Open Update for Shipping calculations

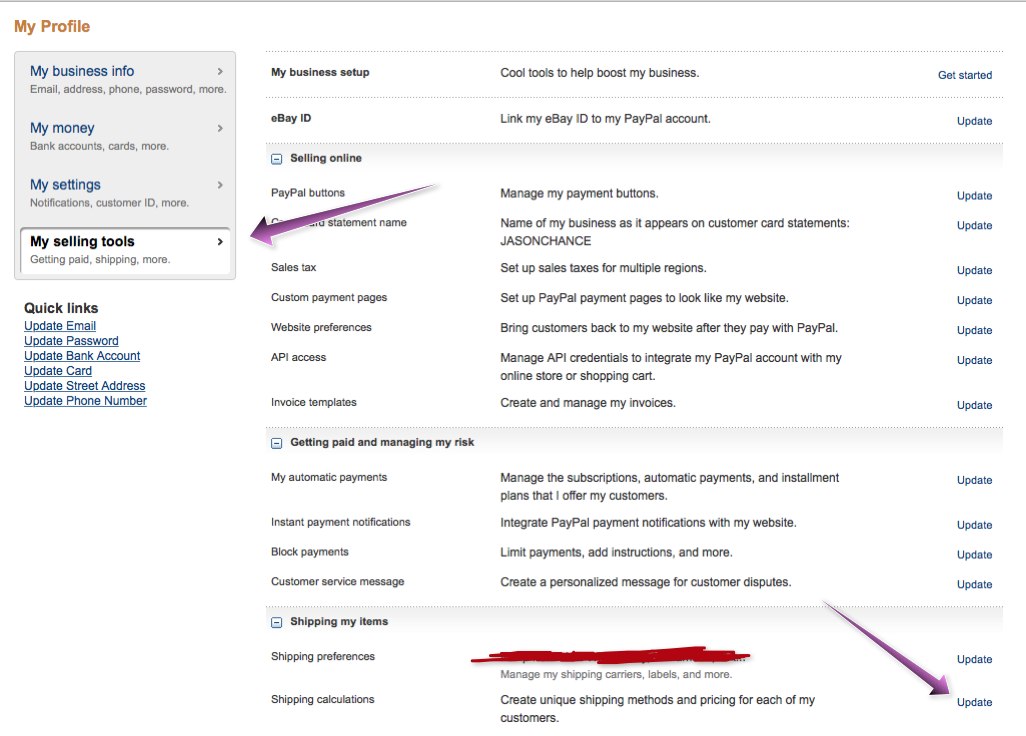[975, 702]
